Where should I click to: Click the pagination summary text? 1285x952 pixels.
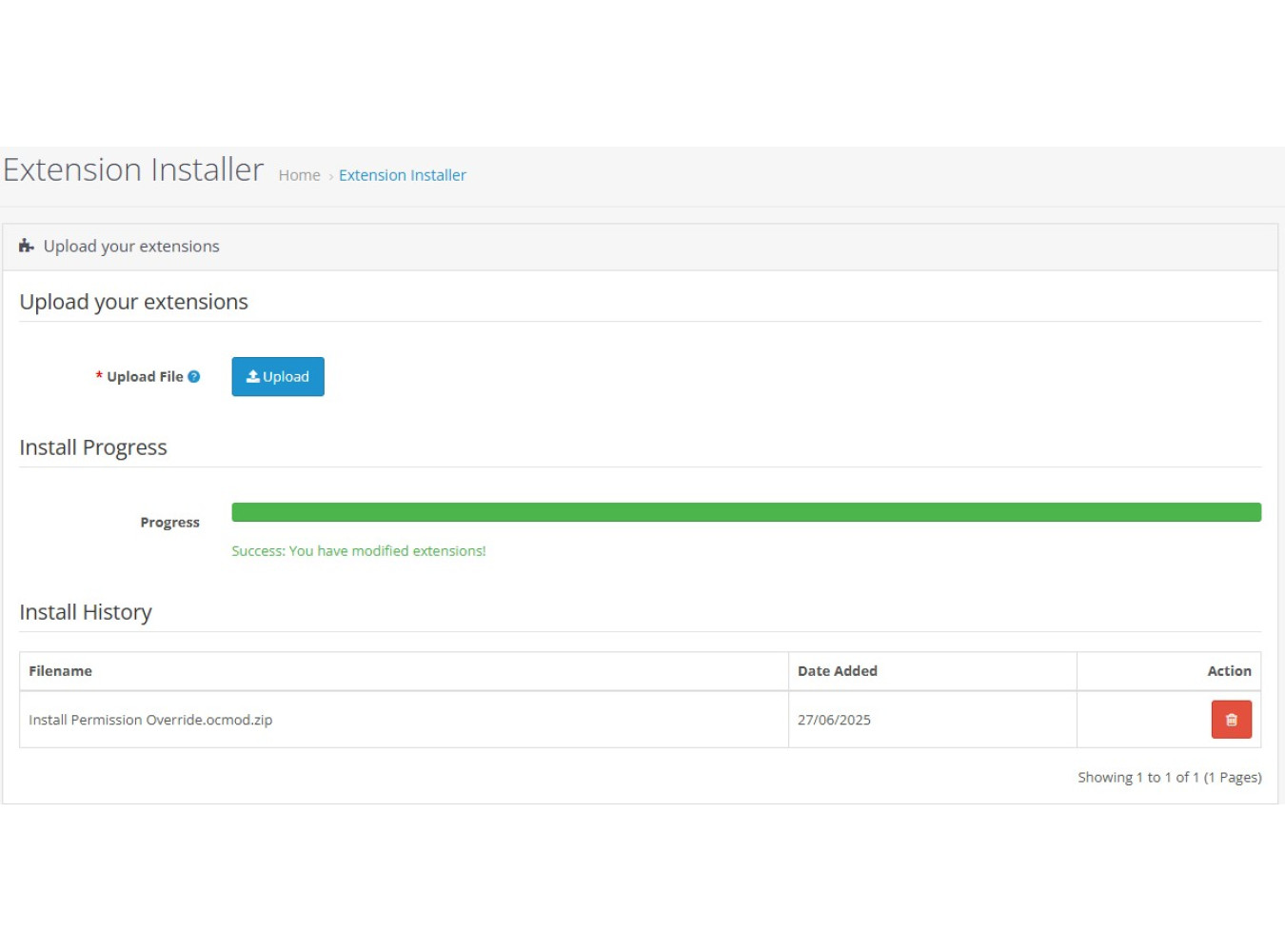coord(1169,778)
